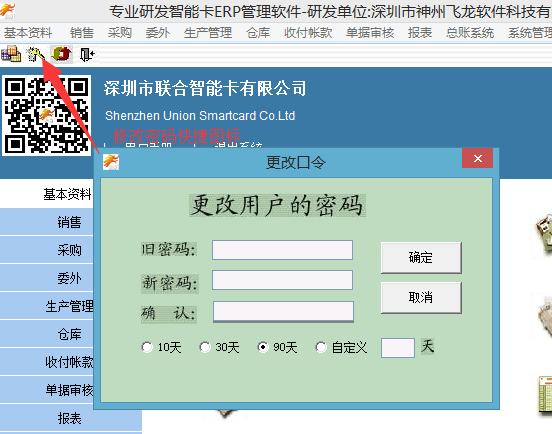The height and width of the screenshot is (434, 552).
Task: Click the app logo in main title bar
Action: tap(7, 11)
